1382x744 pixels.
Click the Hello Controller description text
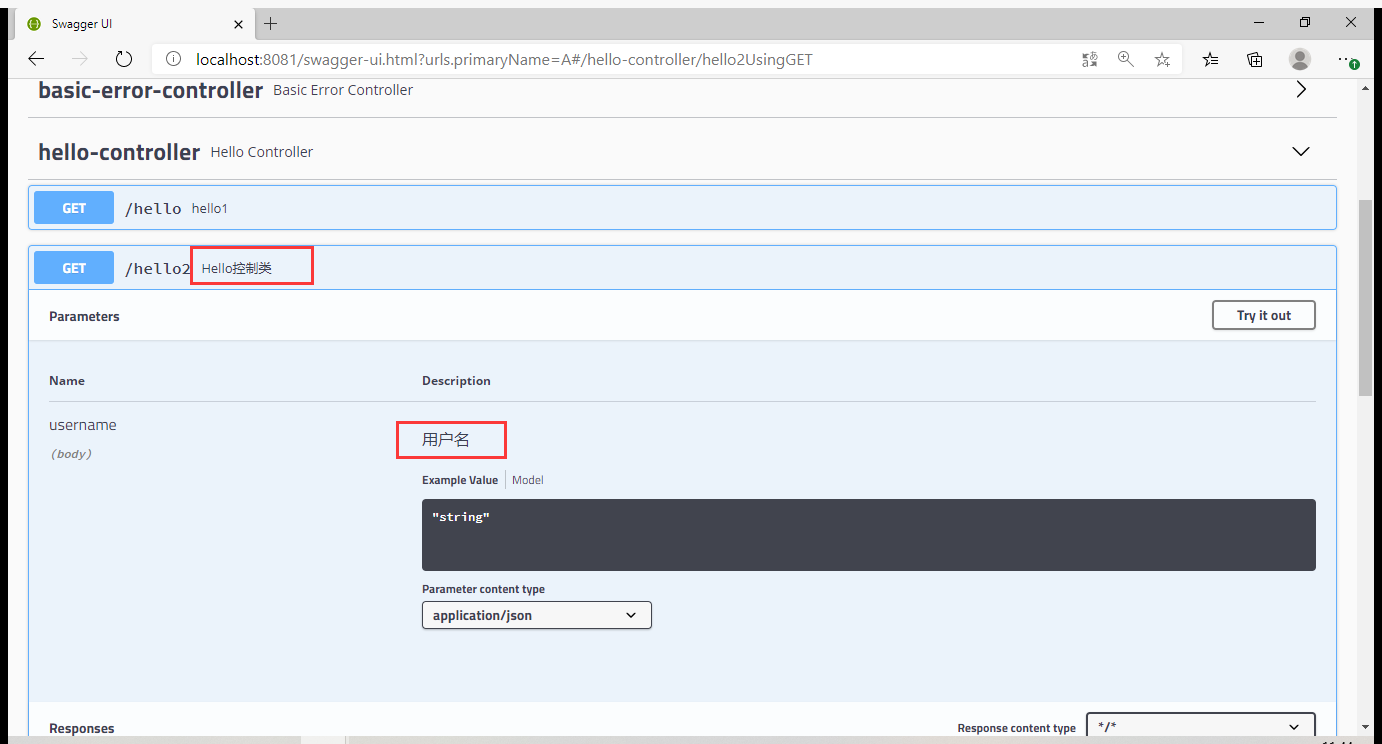262,152
